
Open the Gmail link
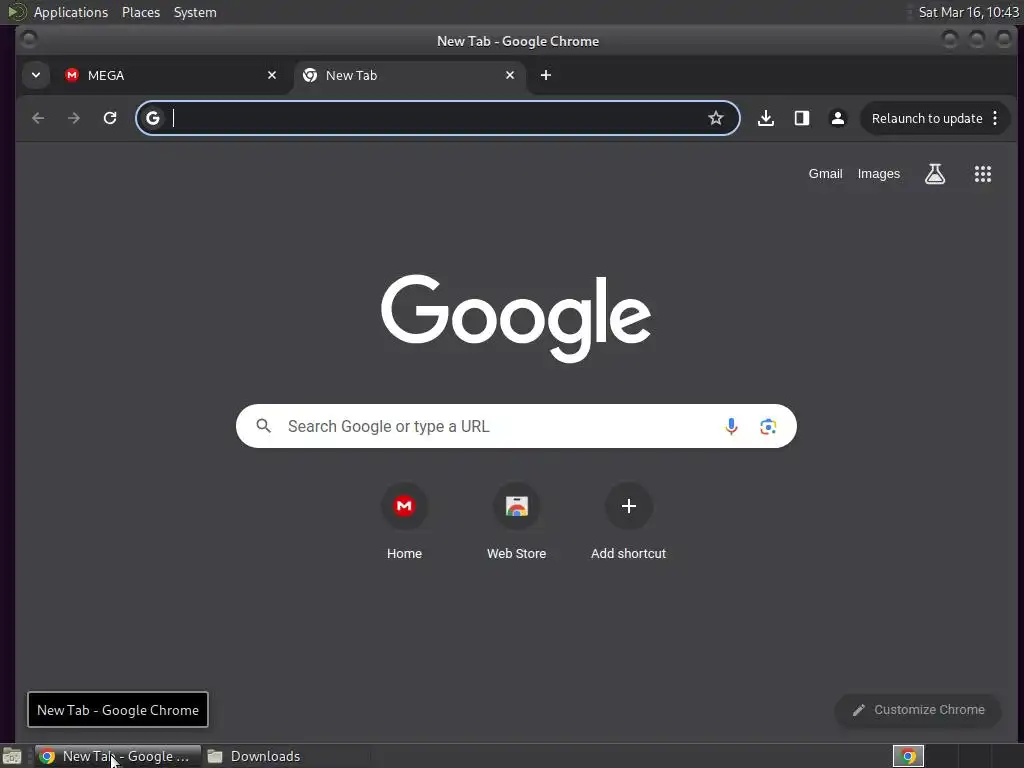point(825,174)
